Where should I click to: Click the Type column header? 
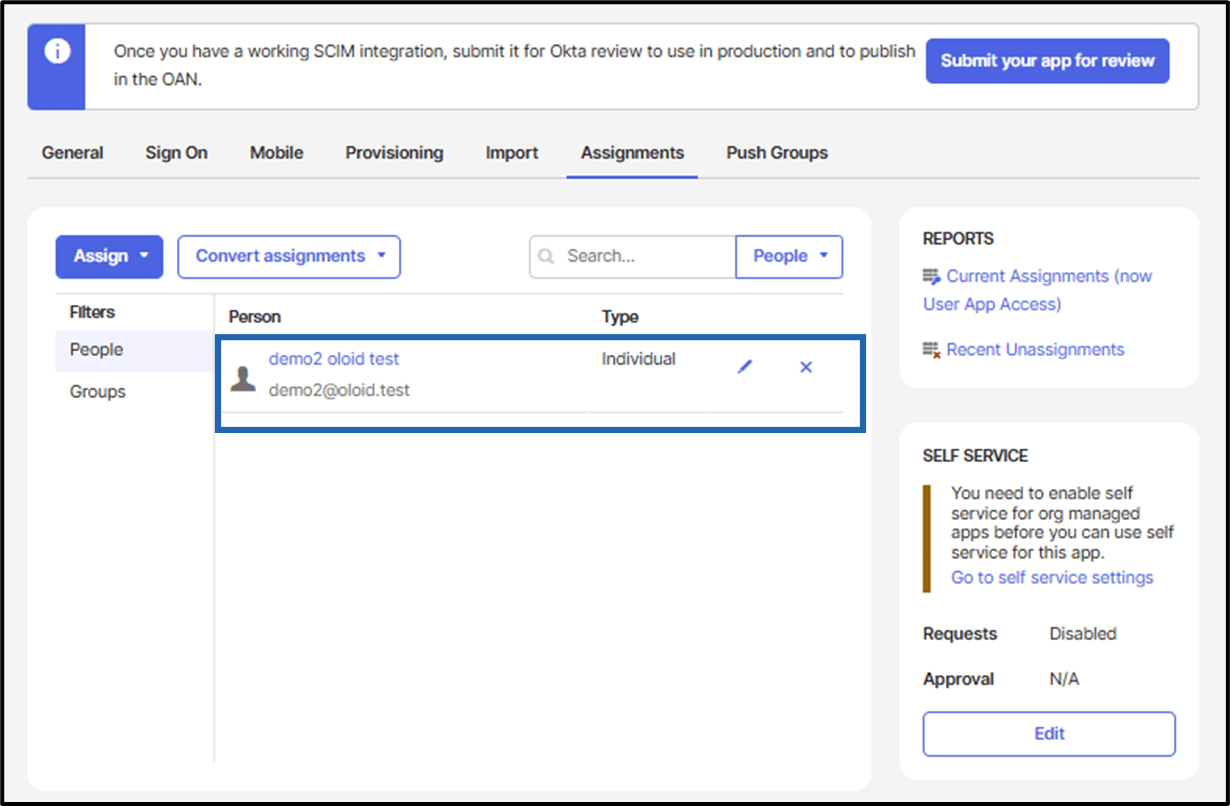pyautogui.click(x=620, y=317)
